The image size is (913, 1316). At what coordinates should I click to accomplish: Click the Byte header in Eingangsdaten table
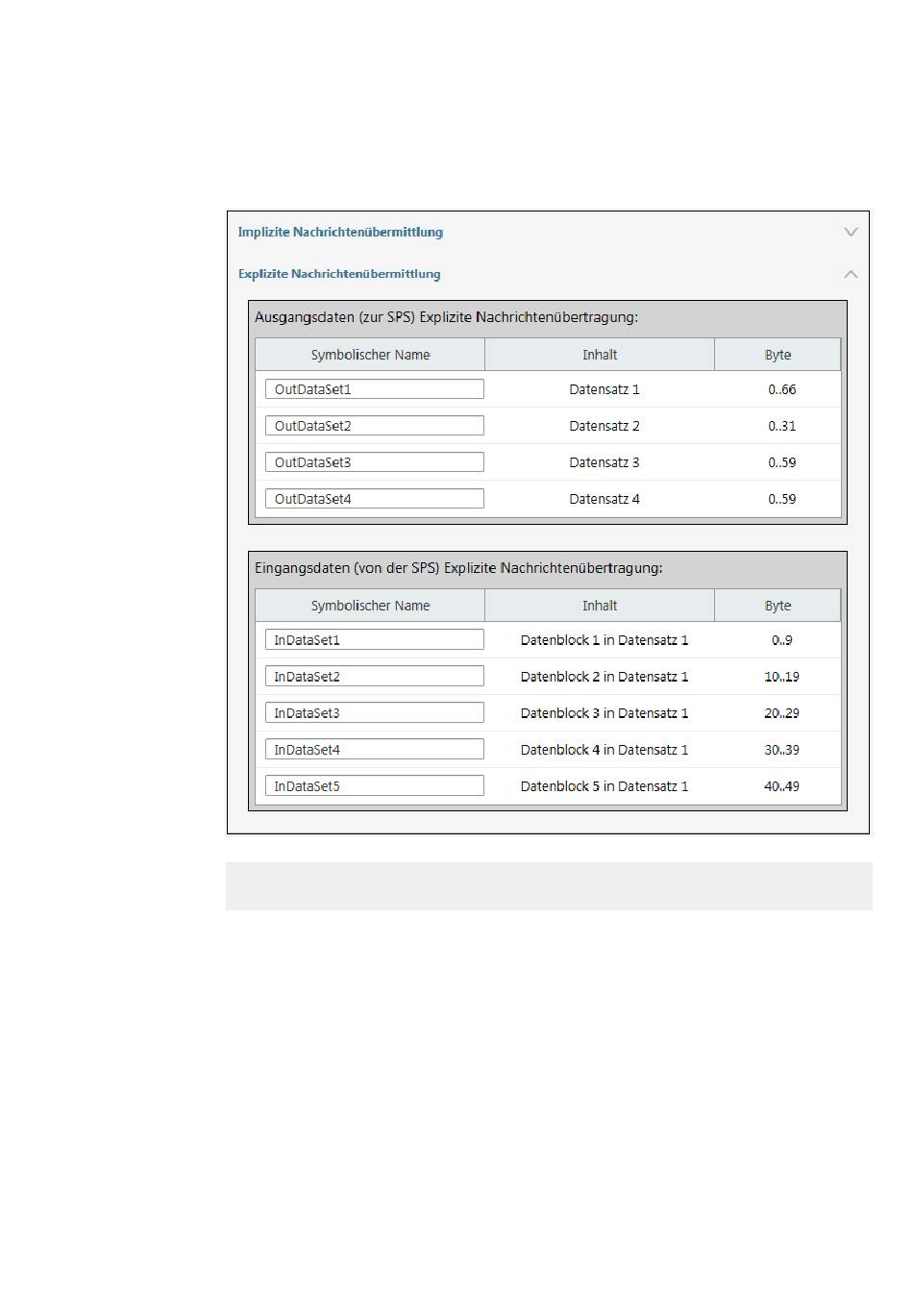(777, 606)
